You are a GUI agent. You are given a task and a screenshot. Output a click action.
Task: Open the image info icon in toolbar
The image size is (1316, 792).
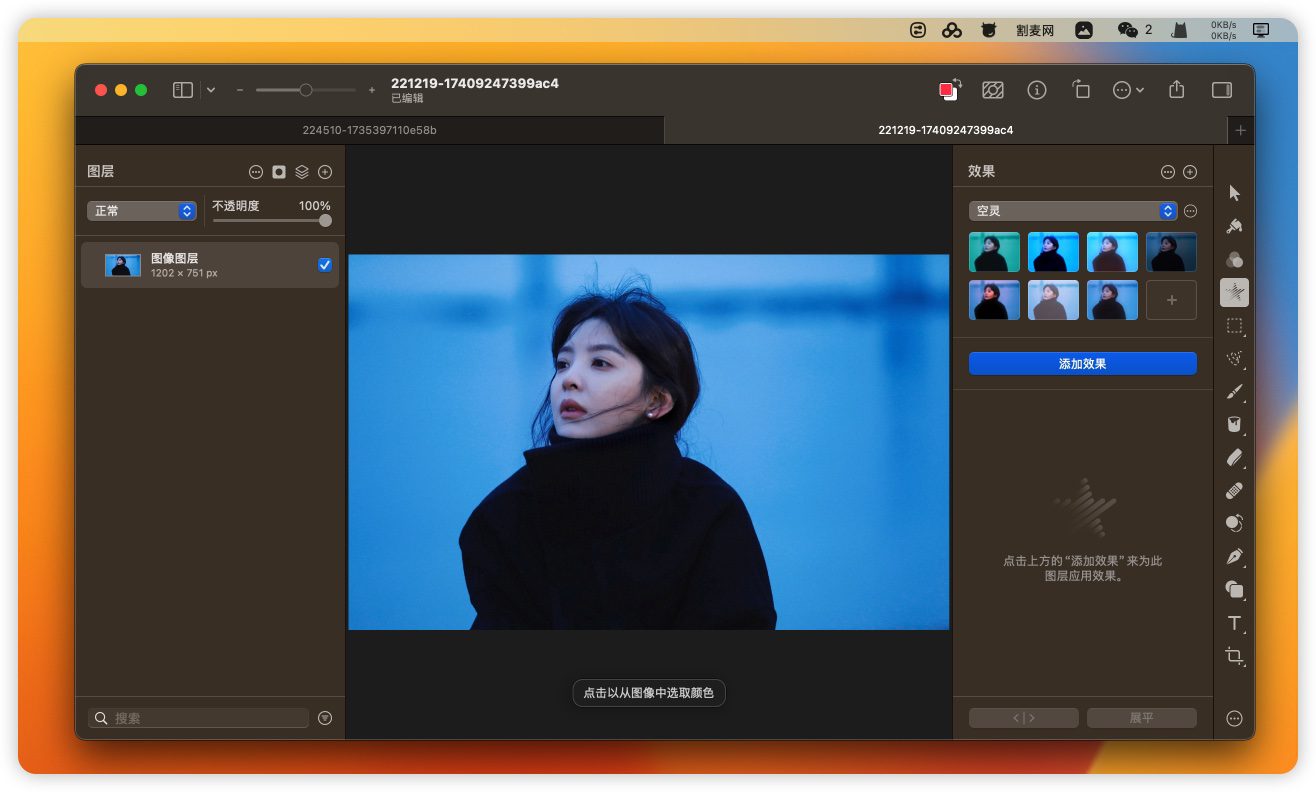point(1037,90)
